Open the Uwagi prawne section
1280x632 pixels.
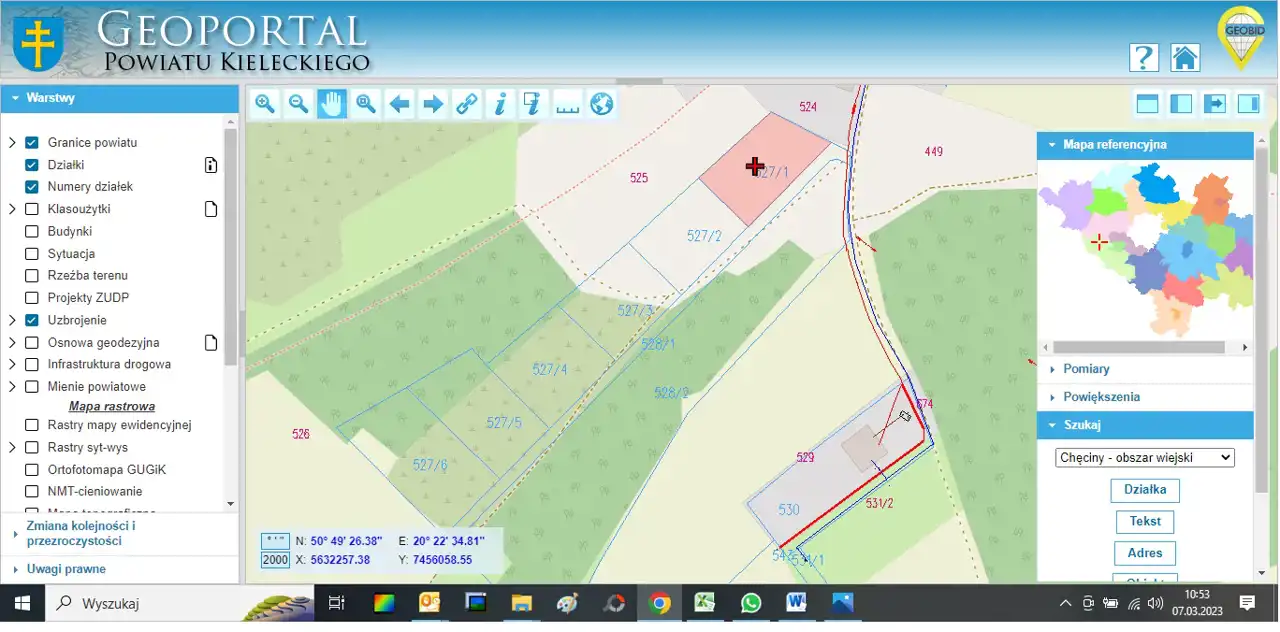coord(66,569)
